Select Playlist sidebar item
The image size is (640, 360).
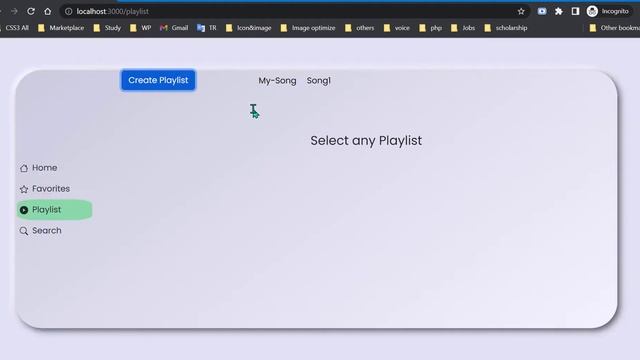click(54, 210)
